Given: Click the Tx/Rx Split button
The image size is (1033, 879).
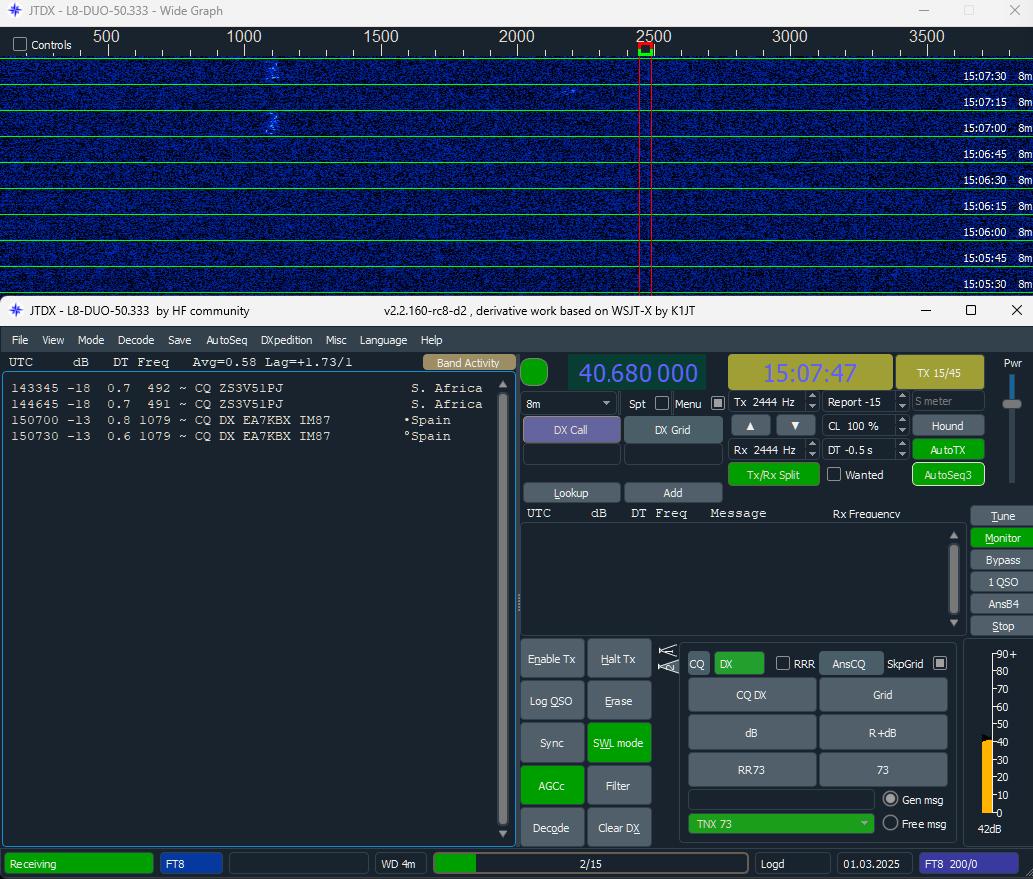Looking at the screenshot, I should (773, 474).
